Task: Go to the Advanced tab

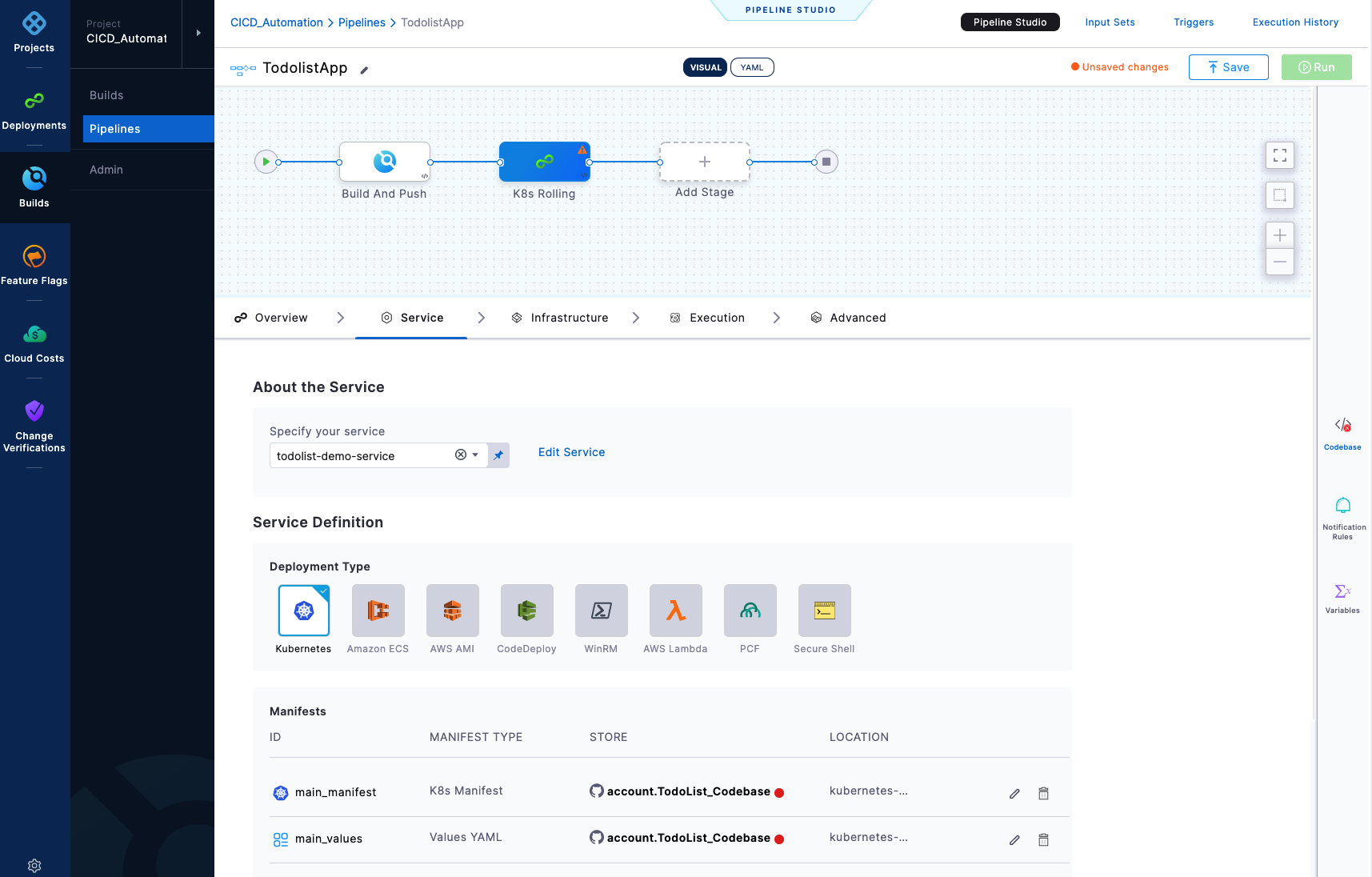Action: tap(848, 318)
